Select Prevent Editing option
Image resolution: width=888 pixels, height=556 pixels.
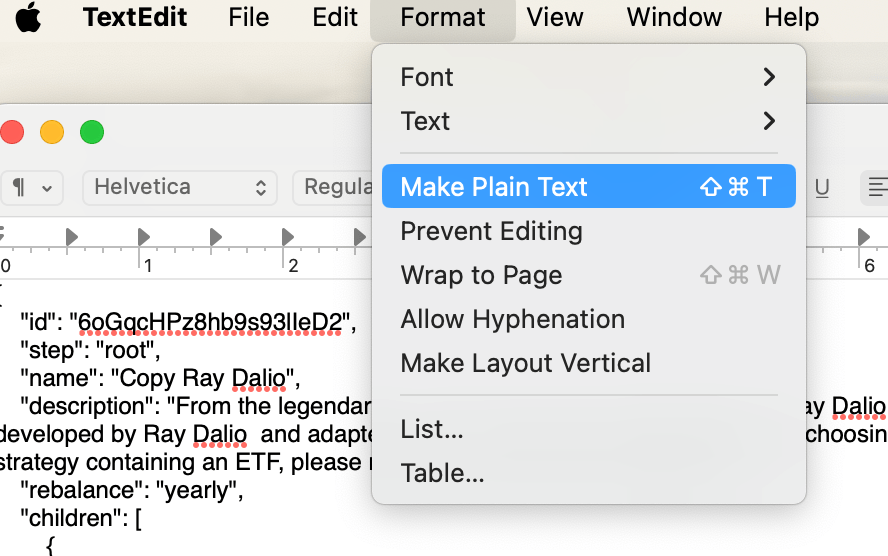coord(588,230)
